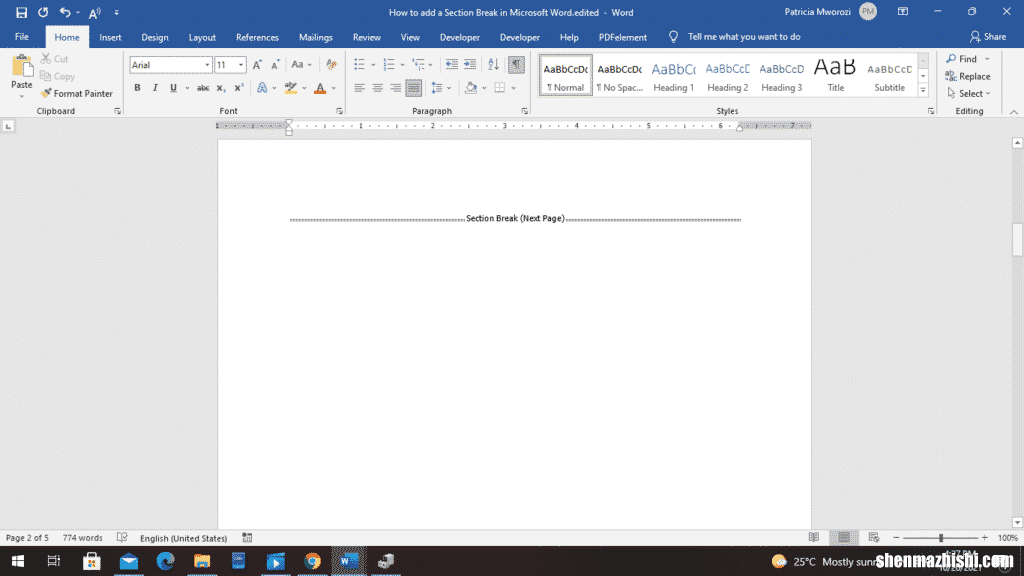Image resolution: width=1024 pixels, height=576 pixels.
Task: Switch to Read Mode view in status bar
Action: (x=814, y=537)
